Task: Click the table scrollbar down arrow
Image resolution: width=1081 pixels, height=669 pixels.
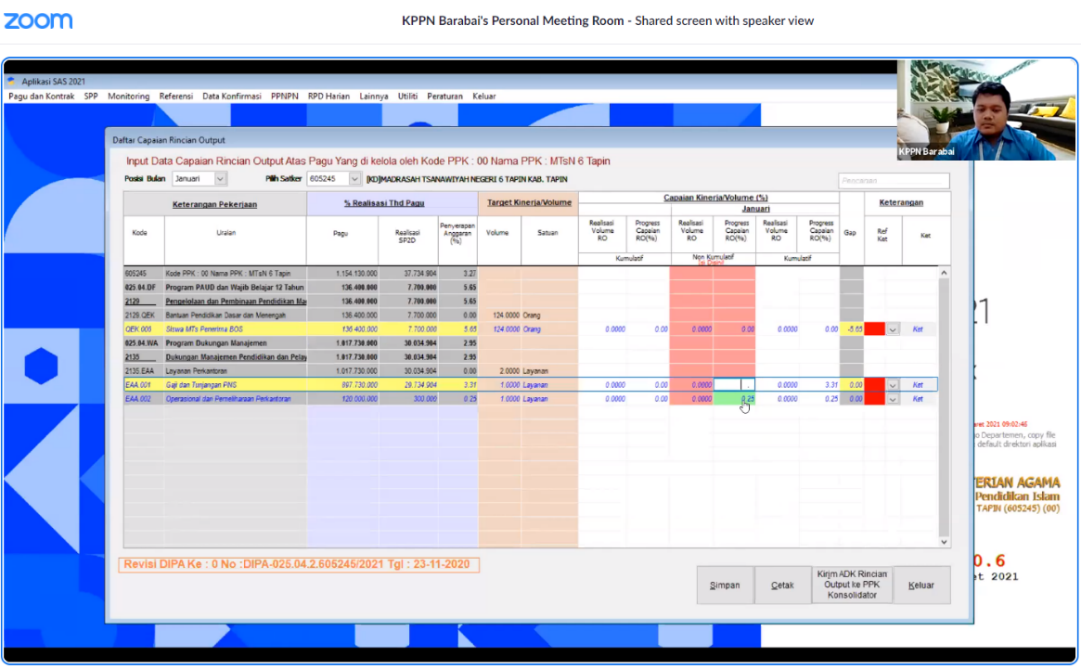Action: [x=944, y=541]
